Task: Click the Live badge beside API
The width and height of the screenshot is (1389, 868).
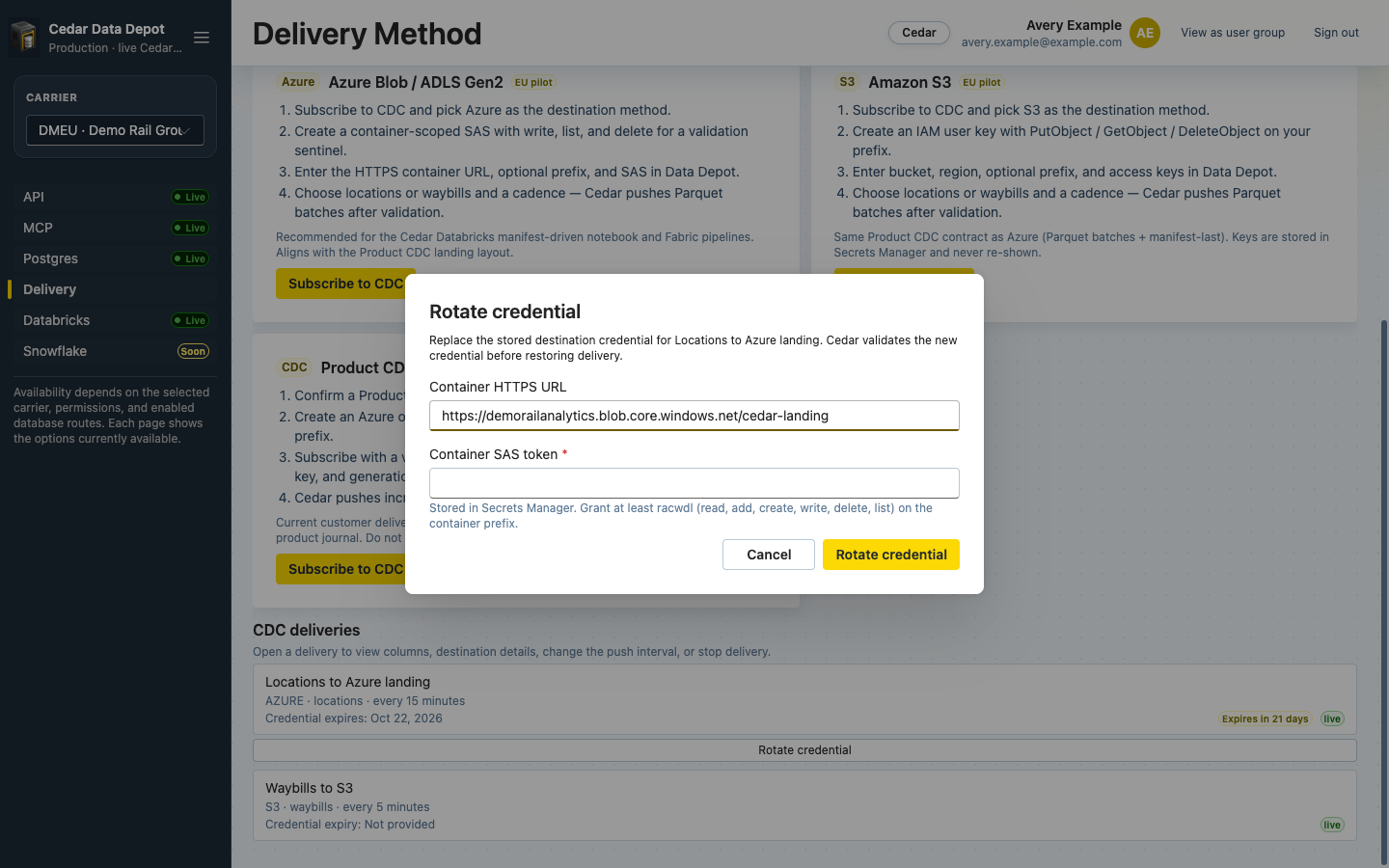Action: (190, 197)
